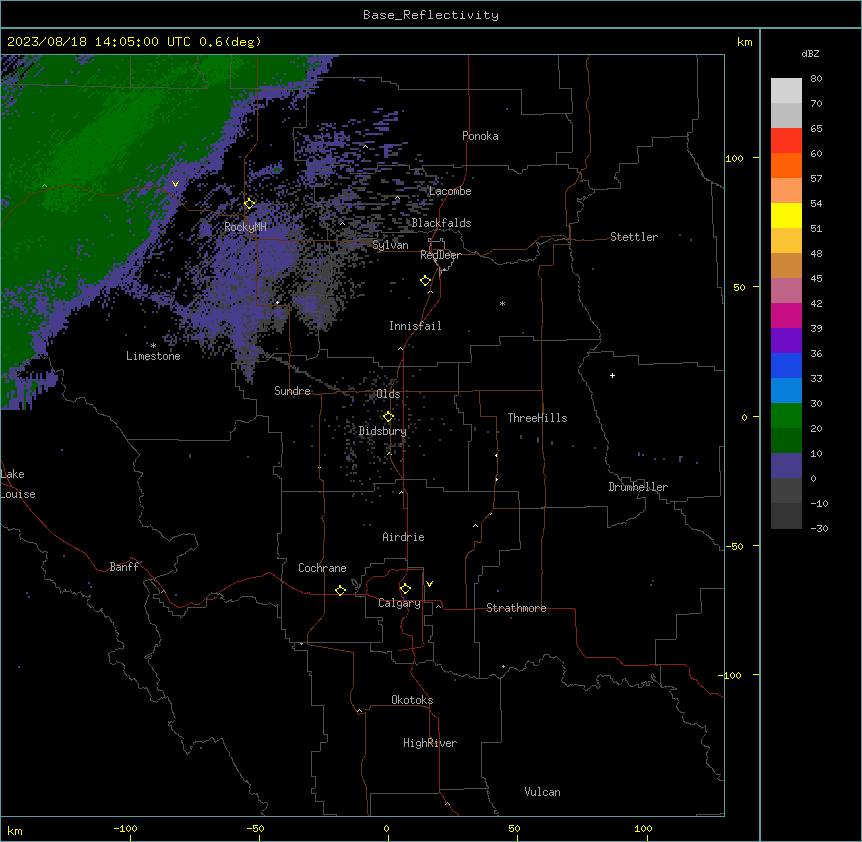Click the Calgary city label
Viewport: 862px width, 842px height.
pyautogui.click(x=399, y=603)
